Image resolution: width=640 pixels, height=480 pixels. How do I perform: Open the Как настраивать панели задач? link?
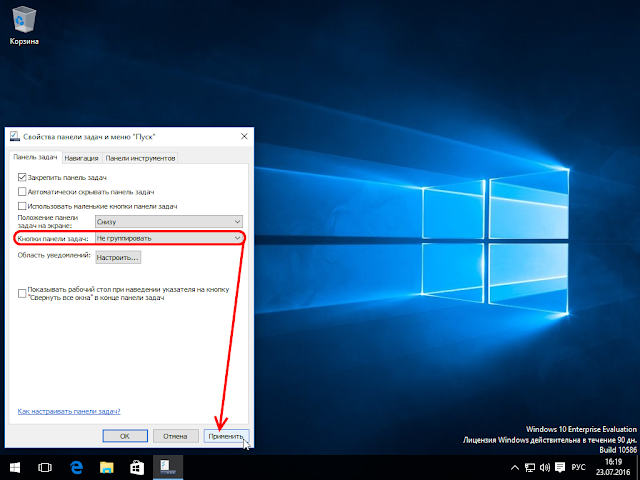point(69,411)
